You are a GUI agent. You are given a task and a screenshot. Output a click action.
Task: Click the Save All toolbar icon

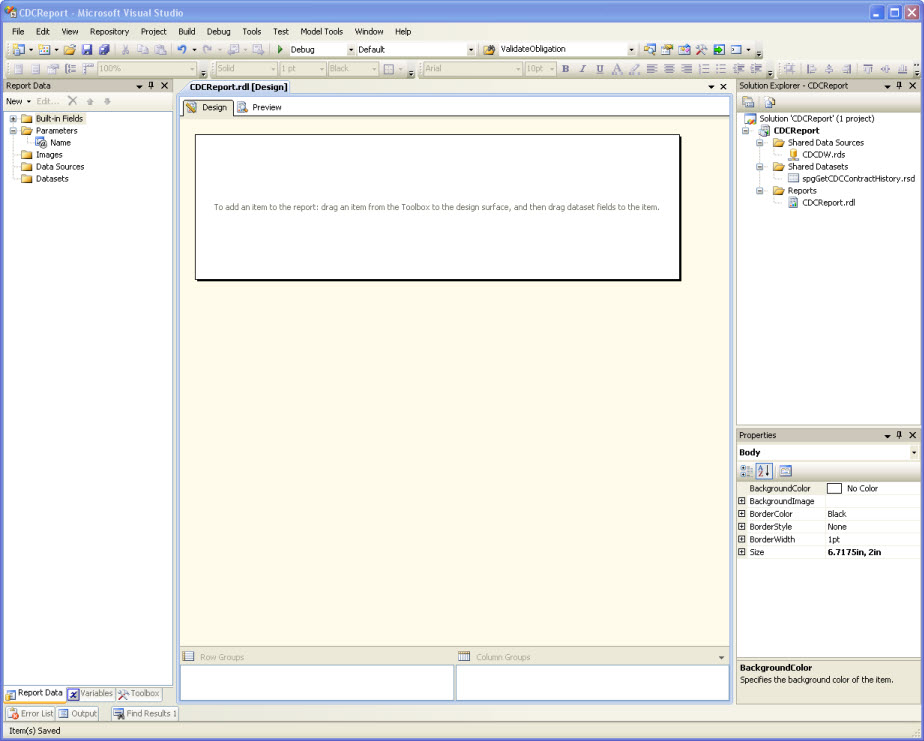(x=104, y=50)
